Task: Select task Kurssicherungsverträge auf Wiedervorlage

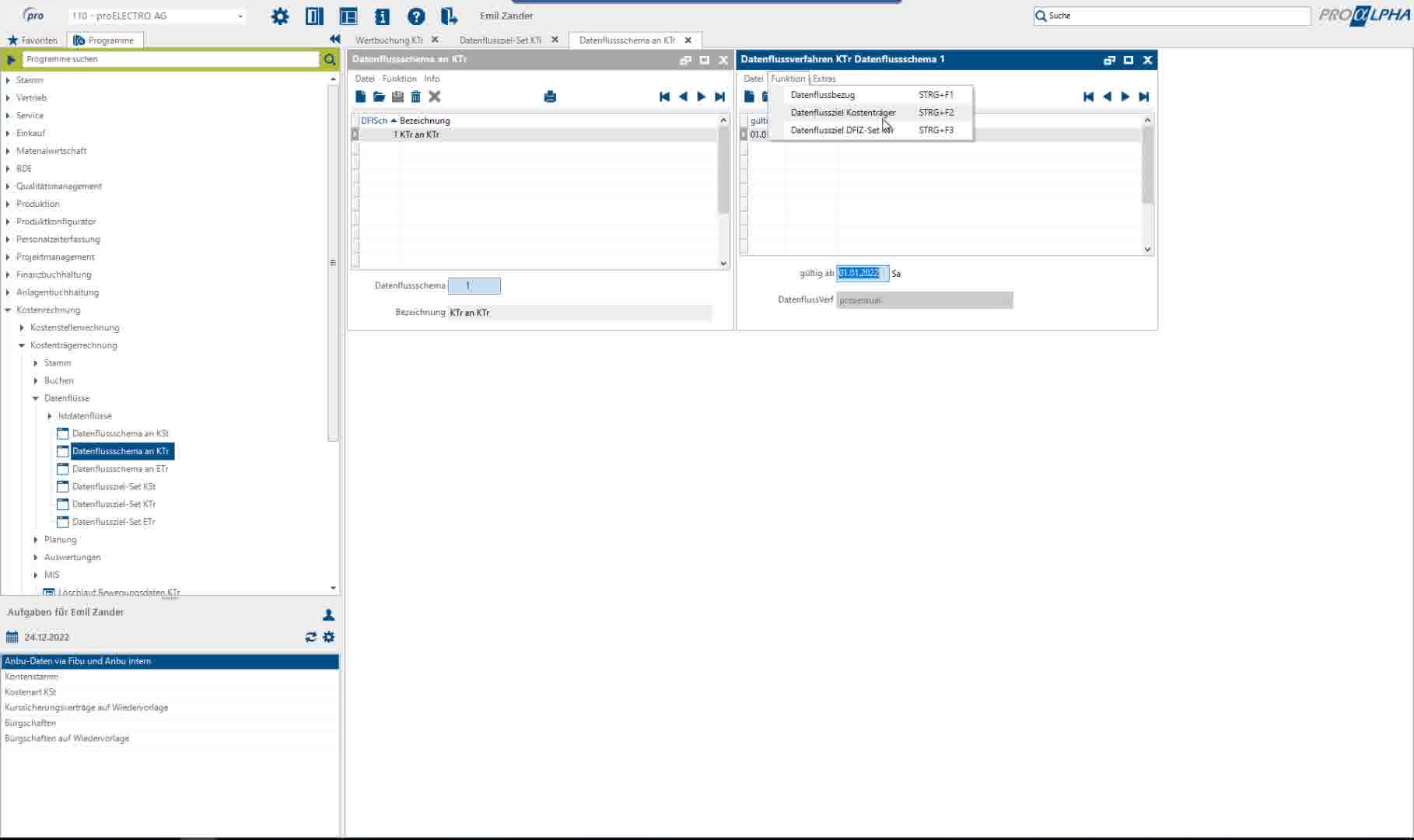Action: pos(170,708)
